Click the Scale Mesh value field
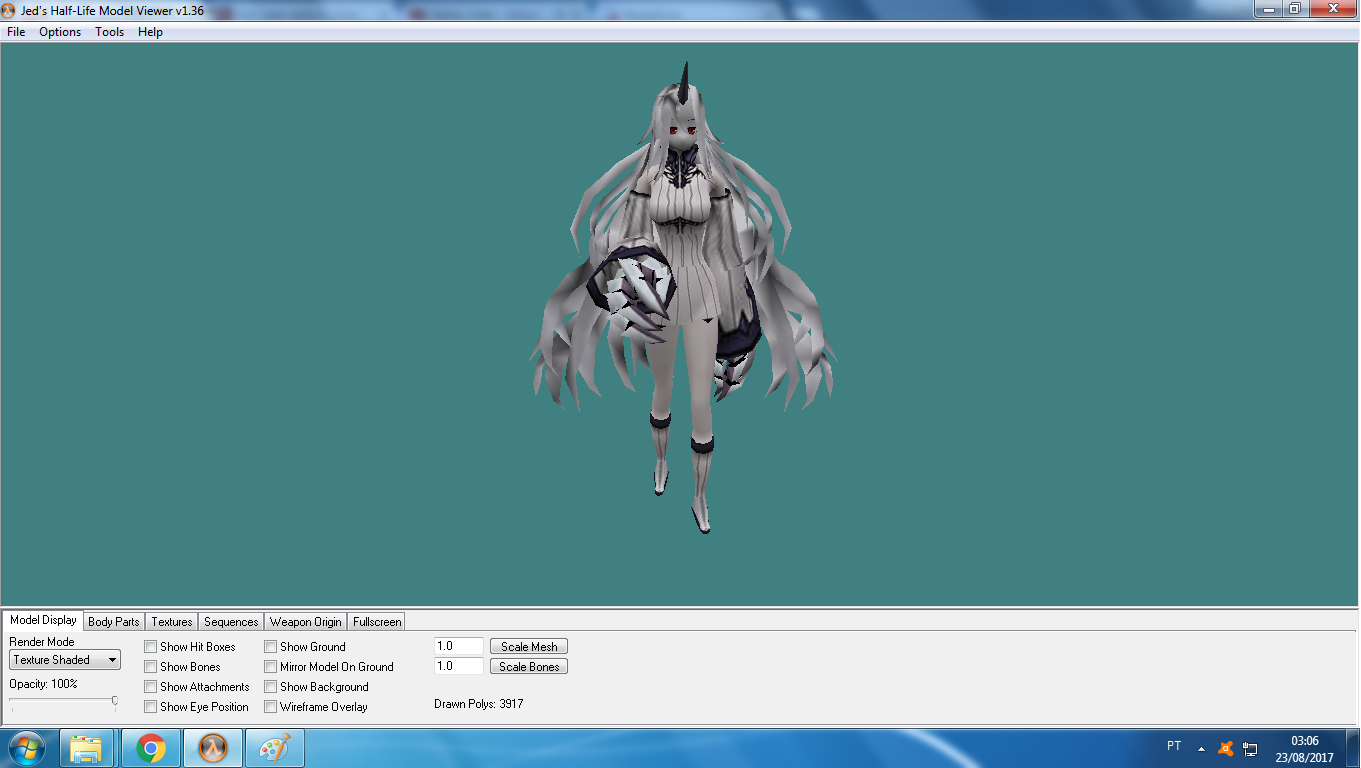 [x=459, y=647]
